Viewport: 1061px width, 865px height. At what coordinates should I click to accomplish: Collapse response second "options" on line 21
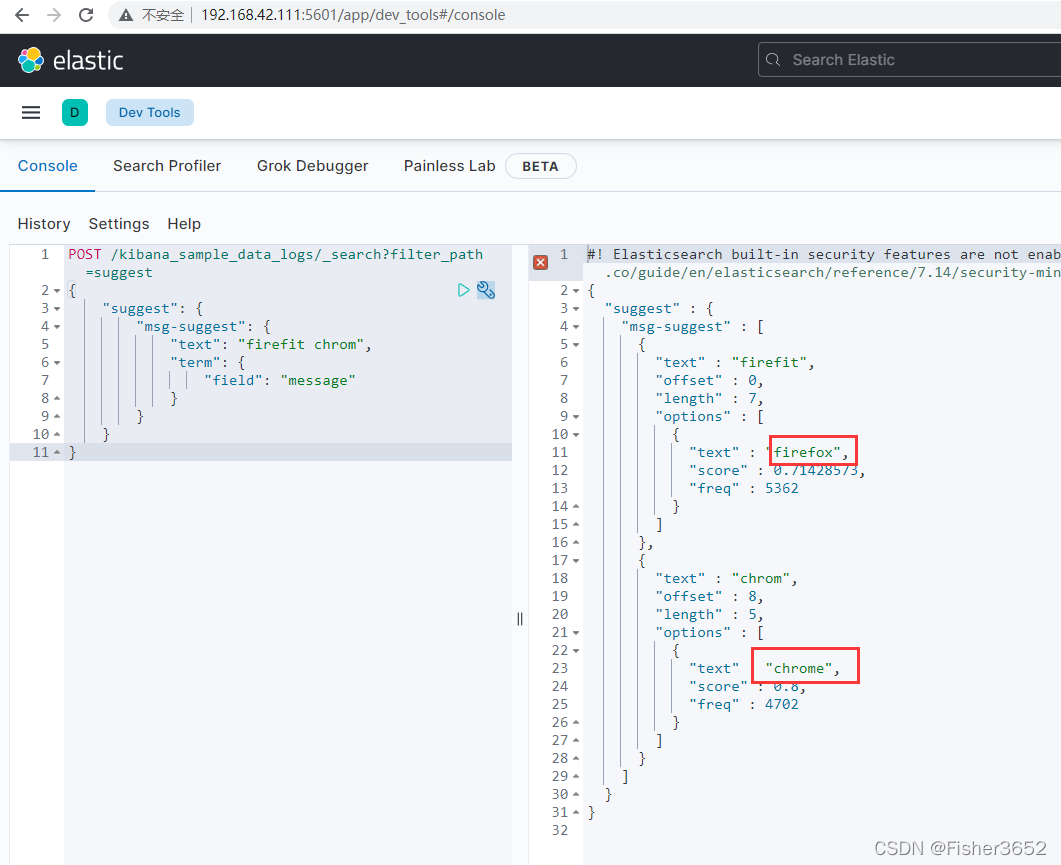576,633
